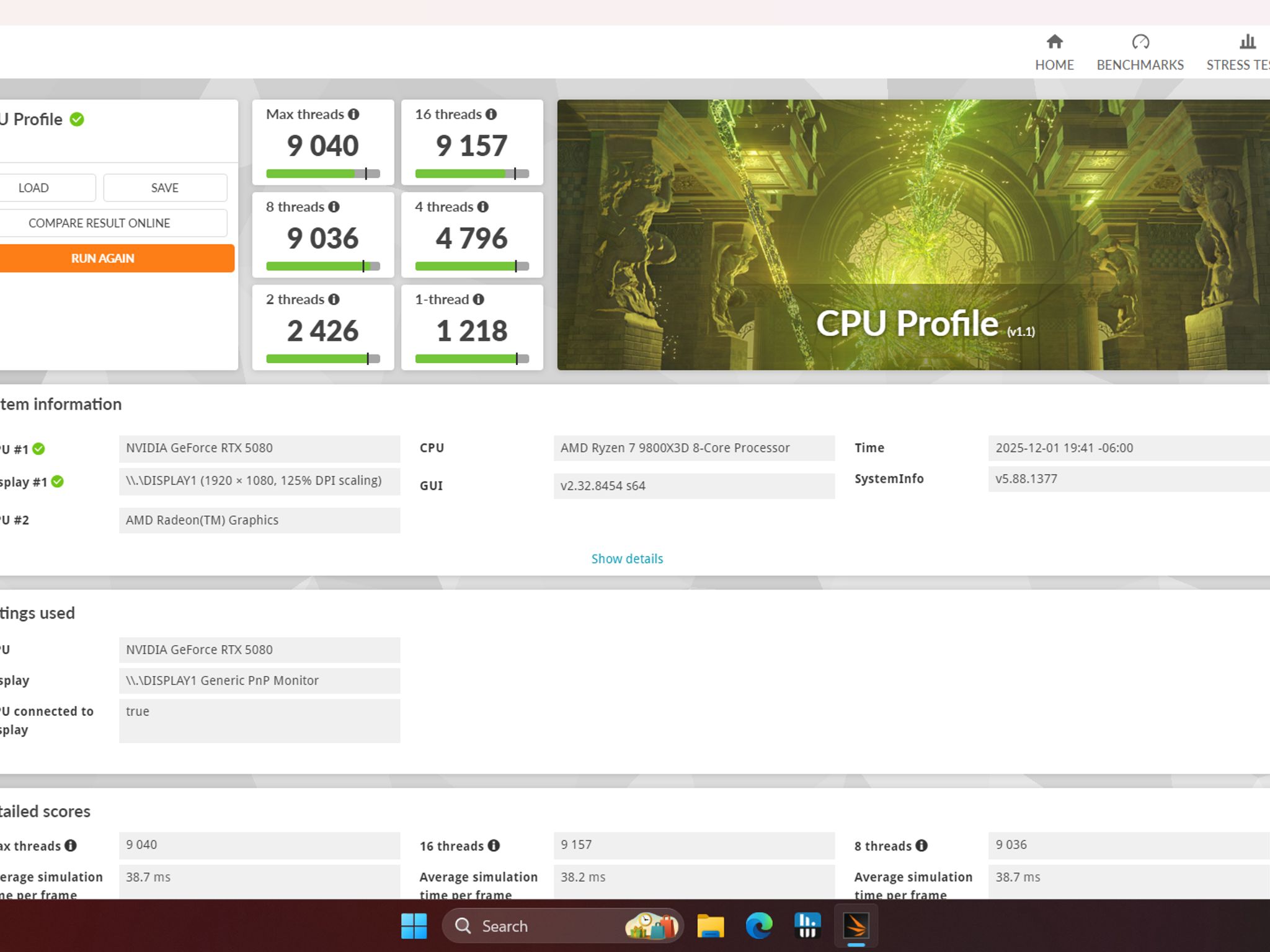Click the 16 threads info icon in detailed scores
The height and width of the screenshot is (952, 1270).
pyautogui.click(x=494, y=845)
